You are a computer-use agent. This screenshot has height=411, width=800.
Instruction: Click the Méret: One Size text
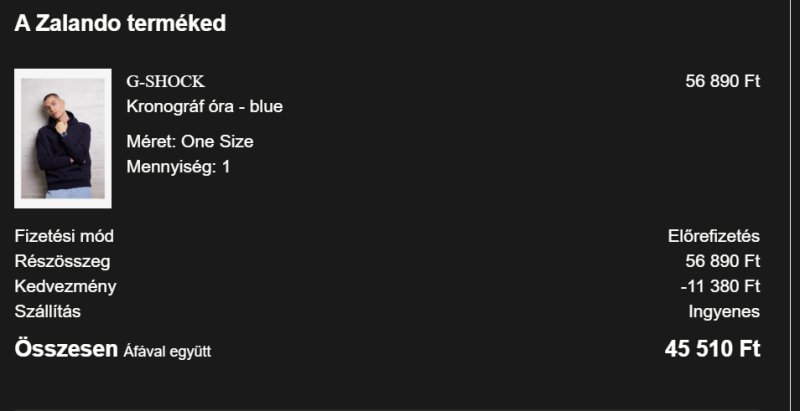pyautogui.click(x=190, y=141)
